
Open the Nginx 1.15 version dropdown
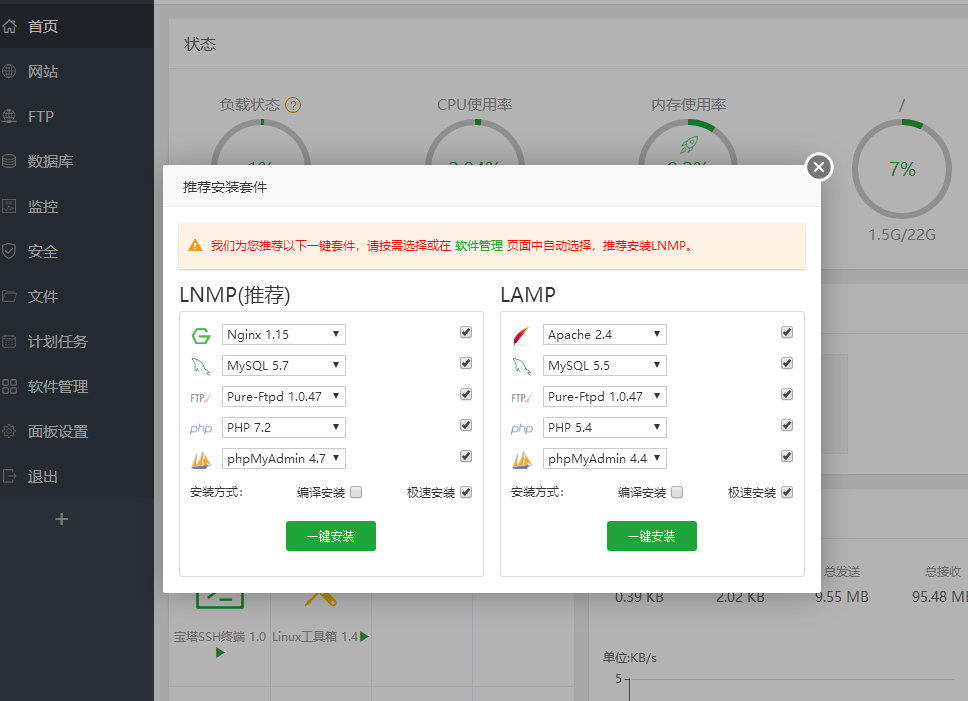click(283, 334)
